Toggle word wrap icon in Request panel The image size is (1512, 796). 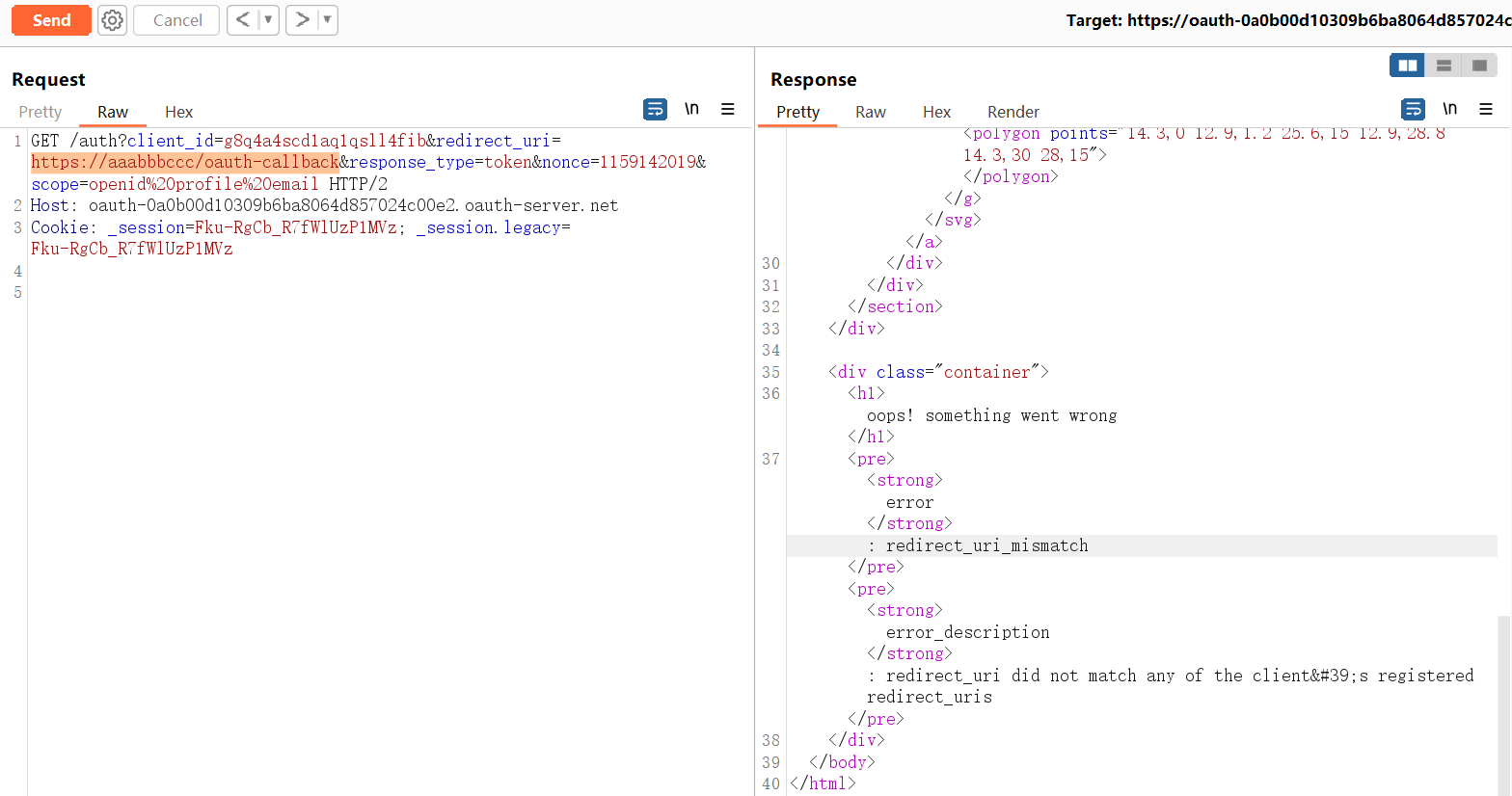click(x=655, y=110)
